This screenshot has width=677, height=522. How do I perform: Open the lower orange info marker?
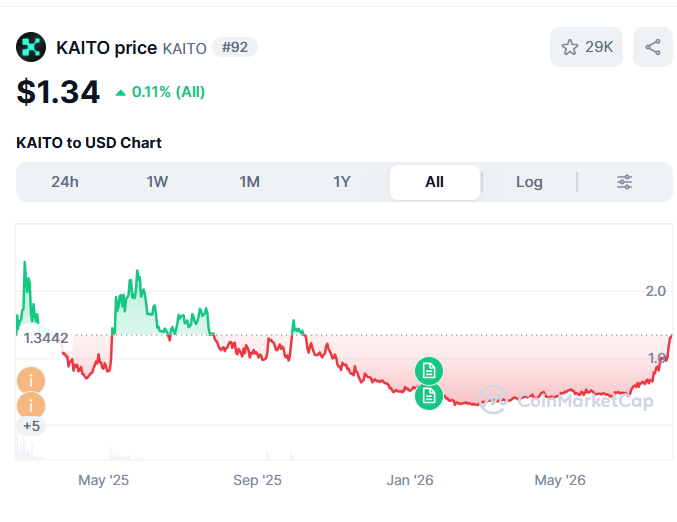tap(31, 406)
